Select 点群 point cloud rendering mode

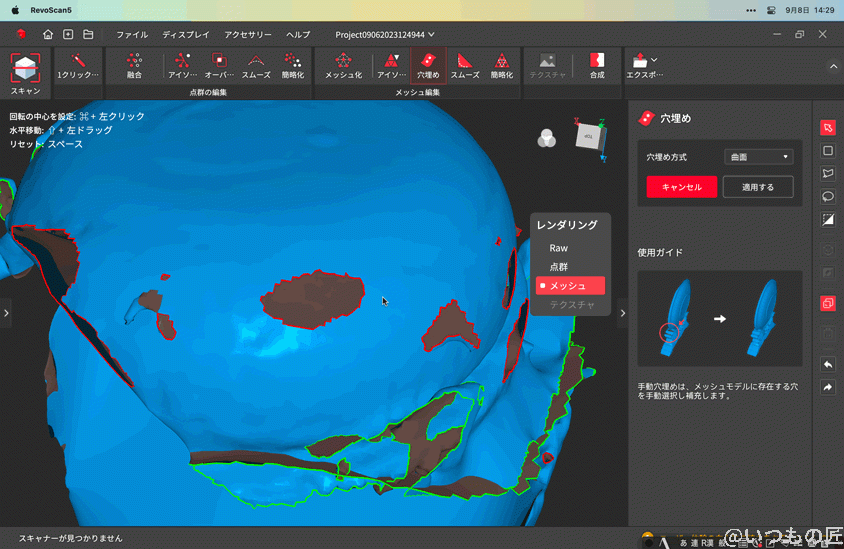pyautogui.click(x=558, y=267)
